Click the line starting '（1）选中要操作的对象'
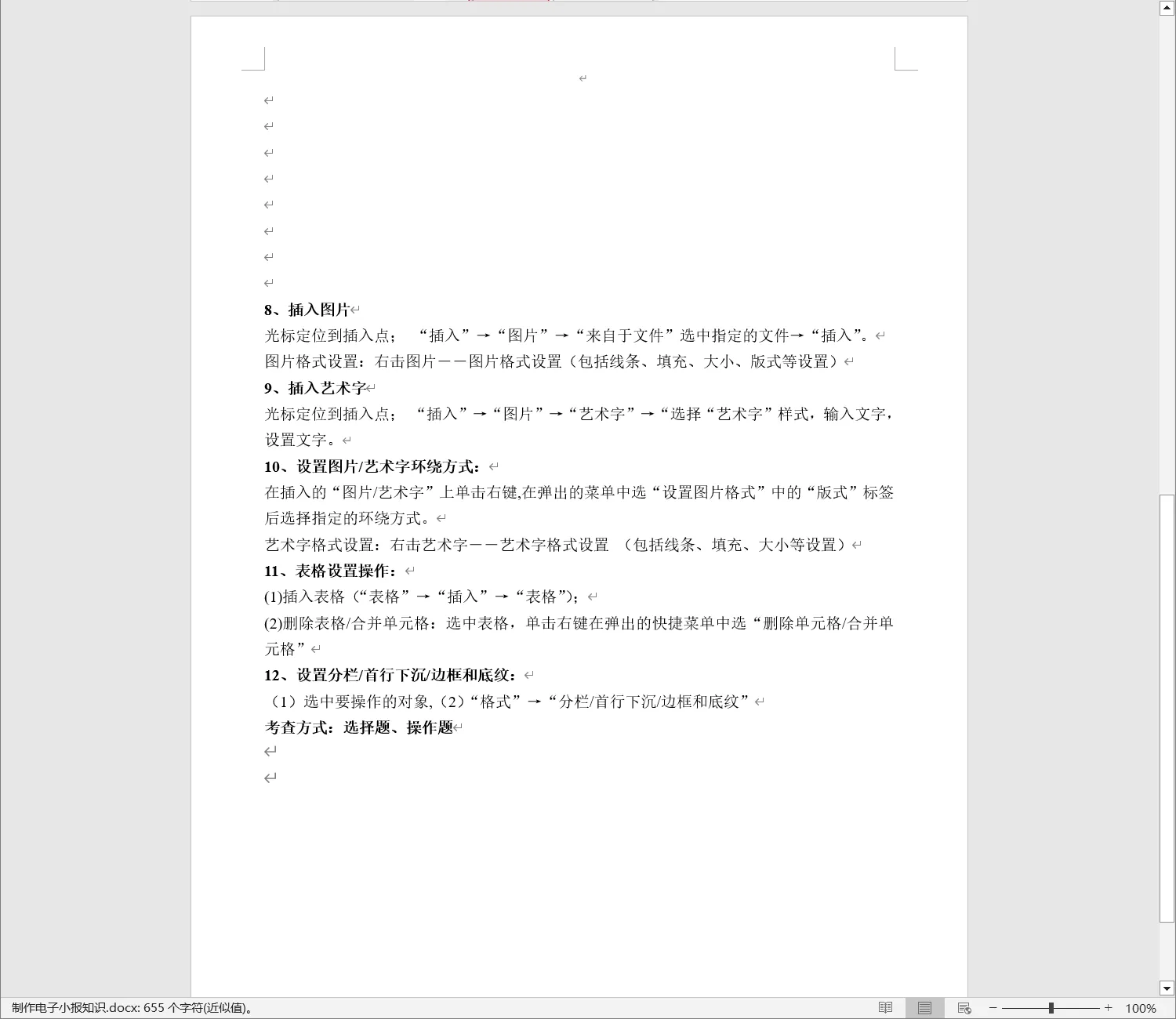 point(510,702)
